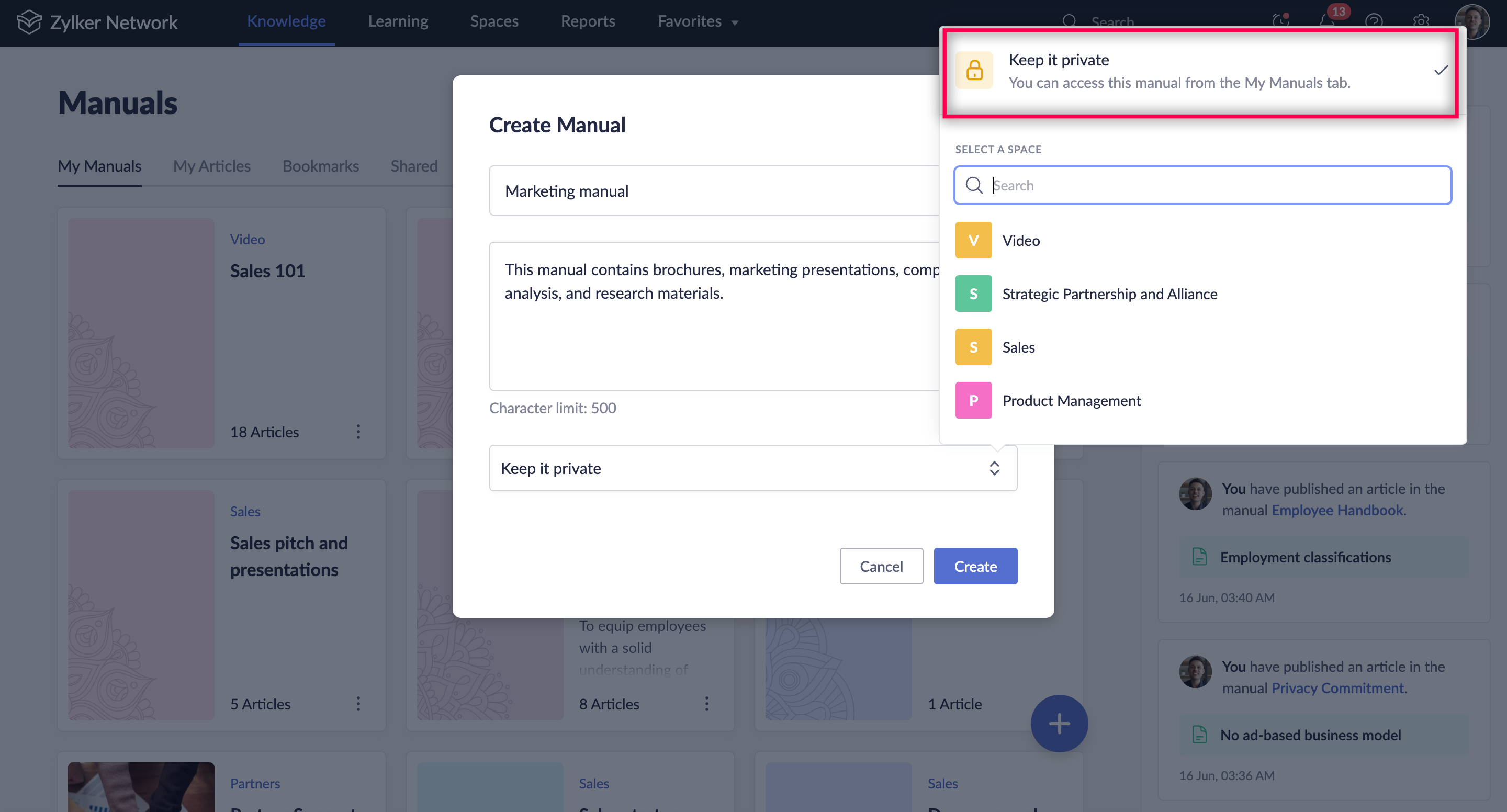Click the floating blue plus button

coord(1059,723)
